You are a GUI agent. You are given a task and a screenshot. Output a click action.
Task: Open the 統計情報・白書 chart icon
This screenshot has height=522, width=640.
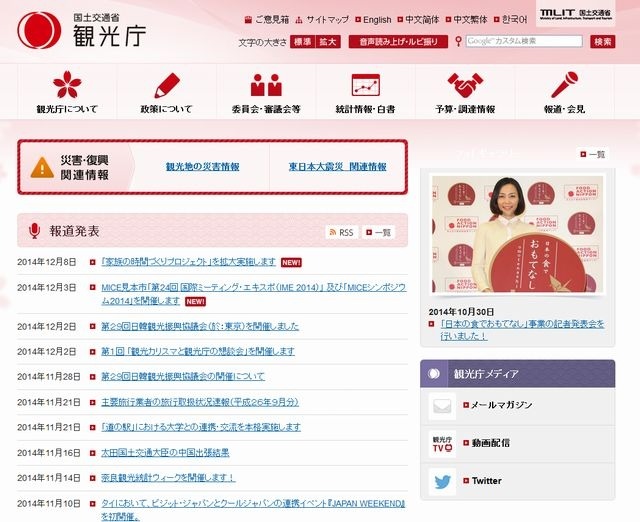[366, 85]
